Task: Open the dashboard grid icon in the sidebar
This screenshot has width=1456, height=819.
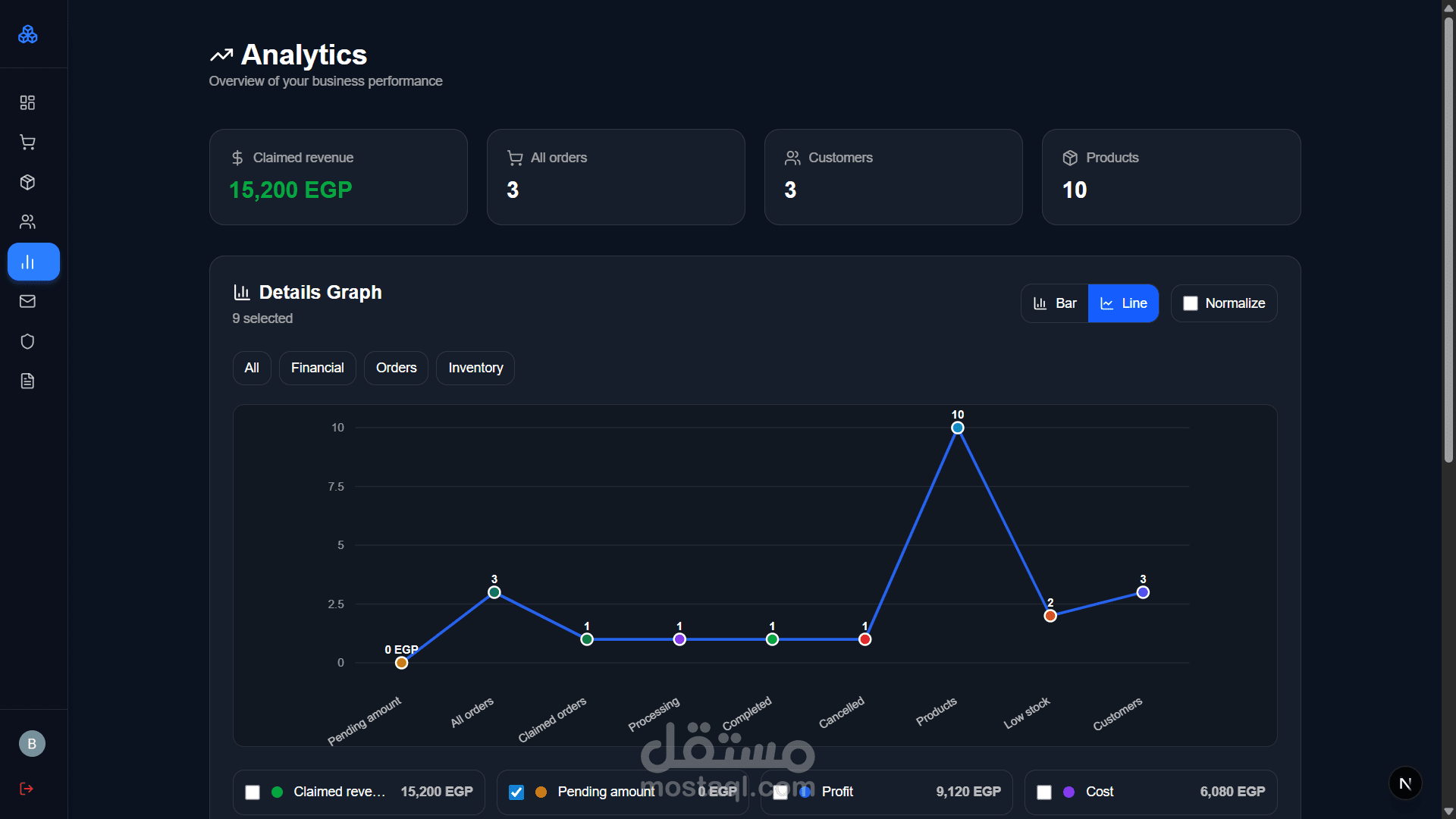Action: pos(27,102)
